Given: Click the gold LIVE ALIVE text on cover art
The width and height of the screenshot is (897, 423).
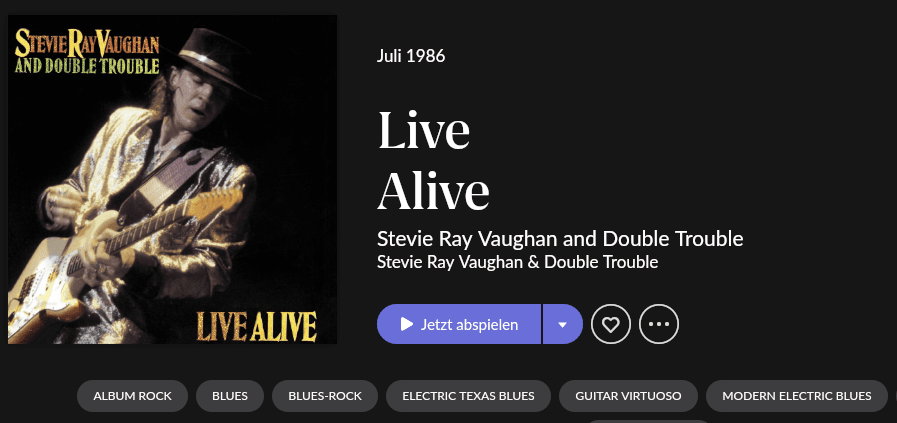Looking at the screenshot, I should pyautogui.click(x=257, y=327).
